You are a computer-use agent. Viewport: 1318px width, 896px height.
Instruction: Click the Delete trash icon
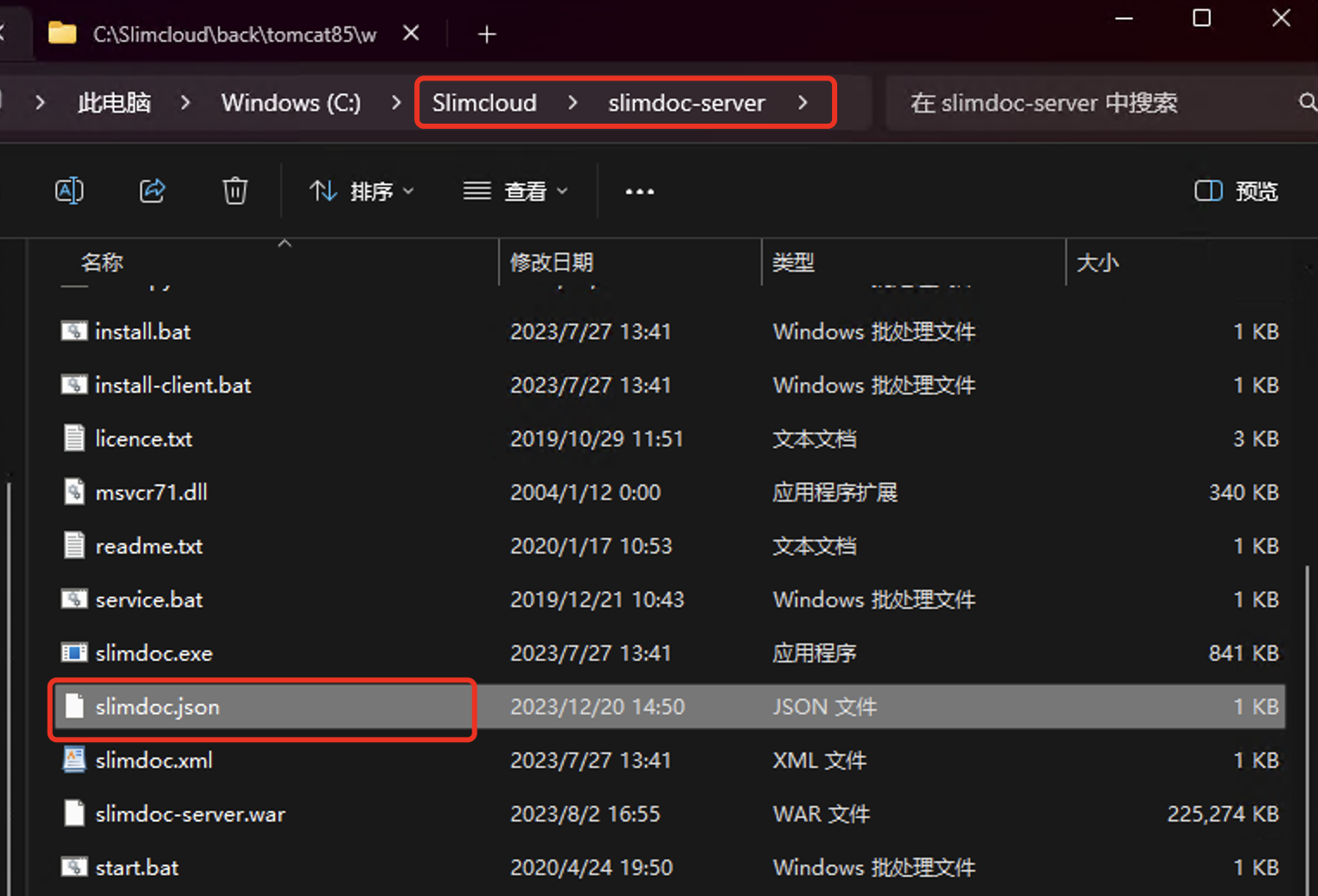[235, 190]
